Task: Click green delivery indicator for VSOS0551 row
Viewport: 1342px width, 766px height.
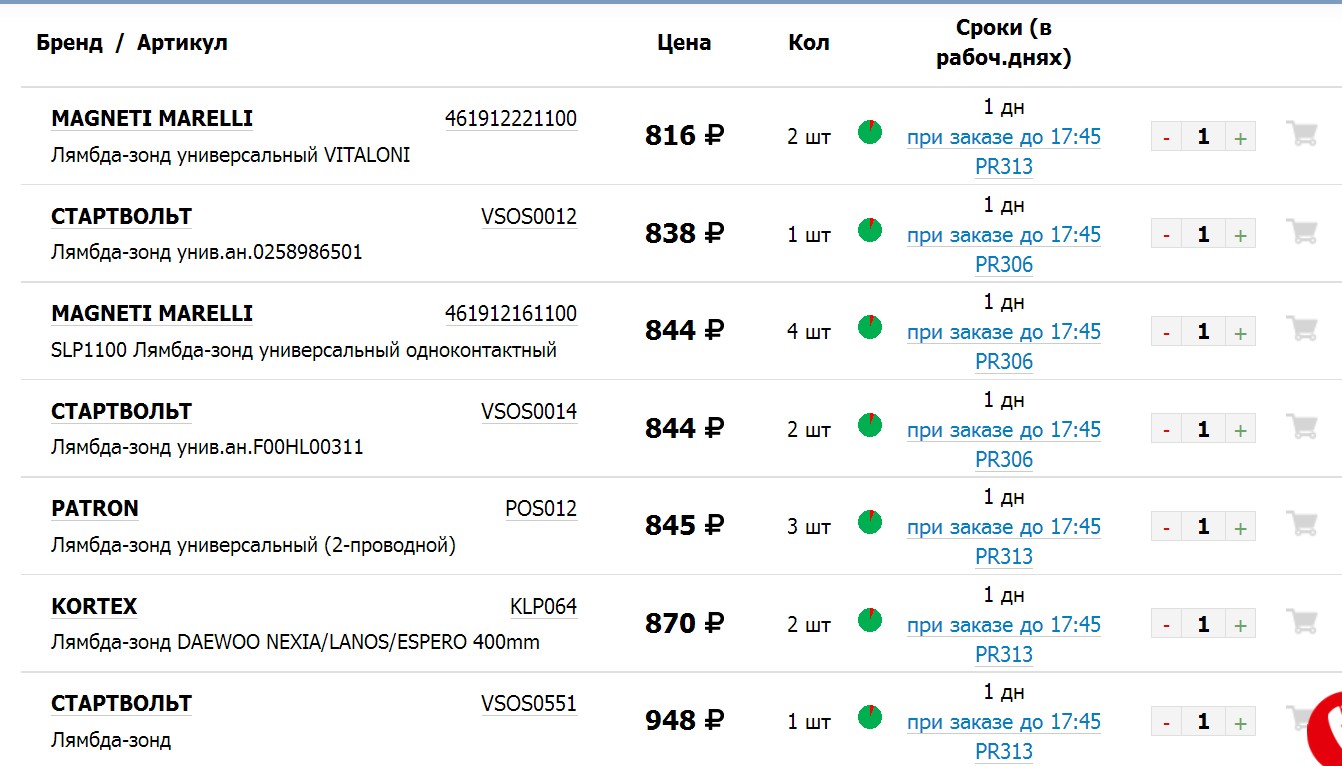Action: tap(870, 717)
